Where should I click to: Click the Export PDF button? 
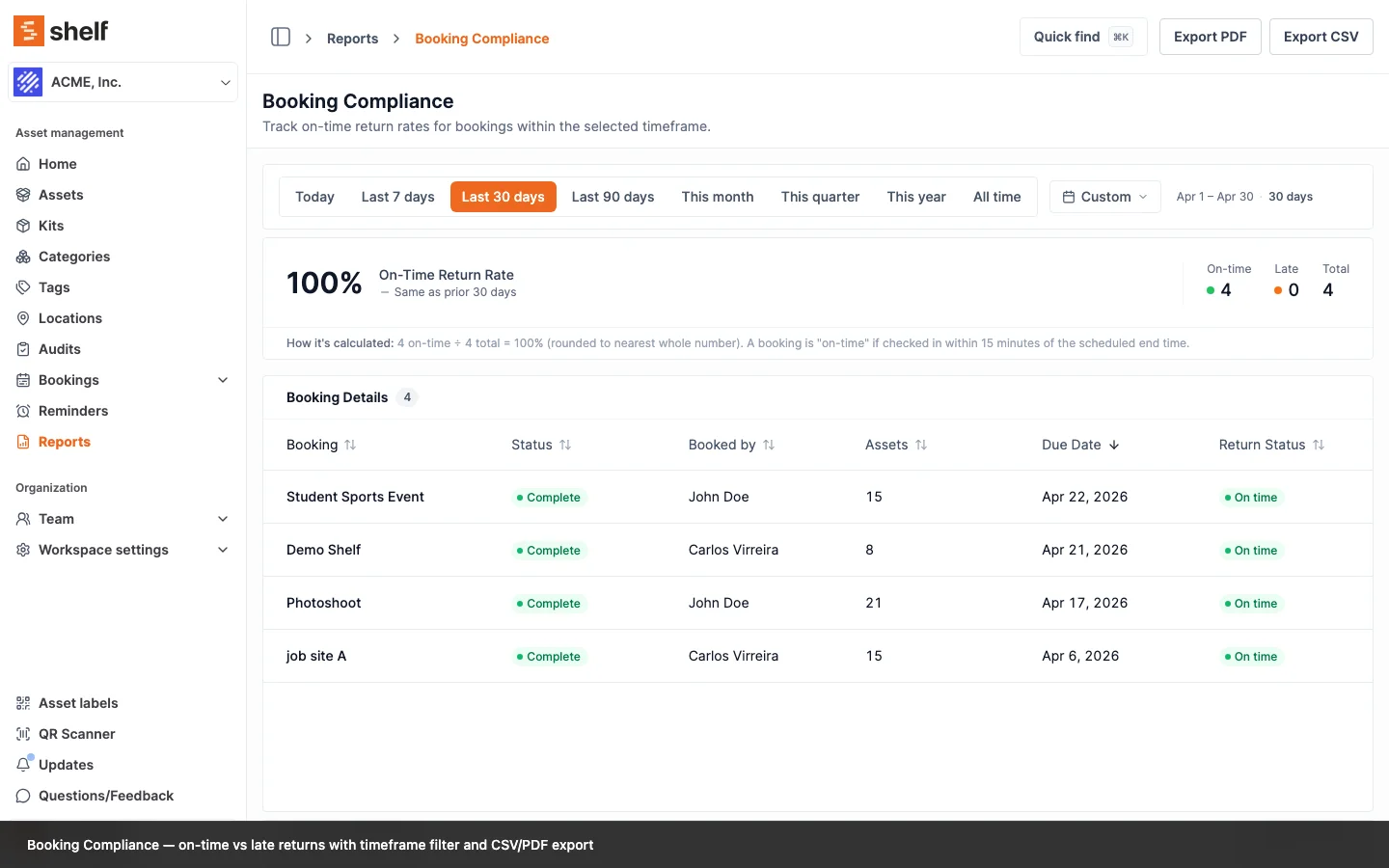tap(1210, 37)
